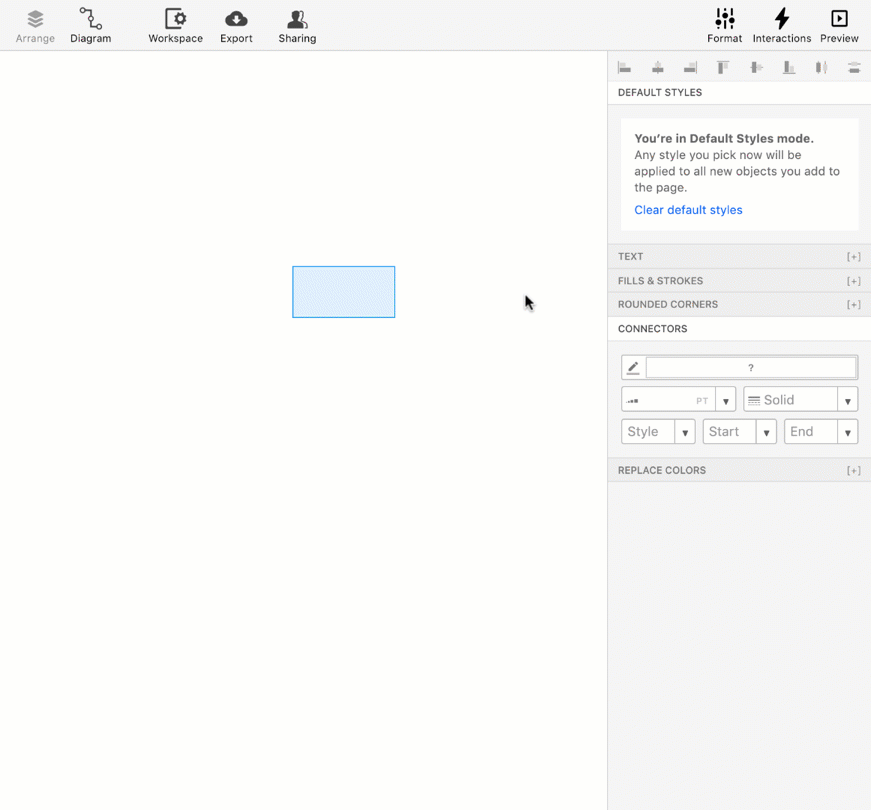Click the connector label input field
The image size is (871, 810).
(x=750, y=367)
